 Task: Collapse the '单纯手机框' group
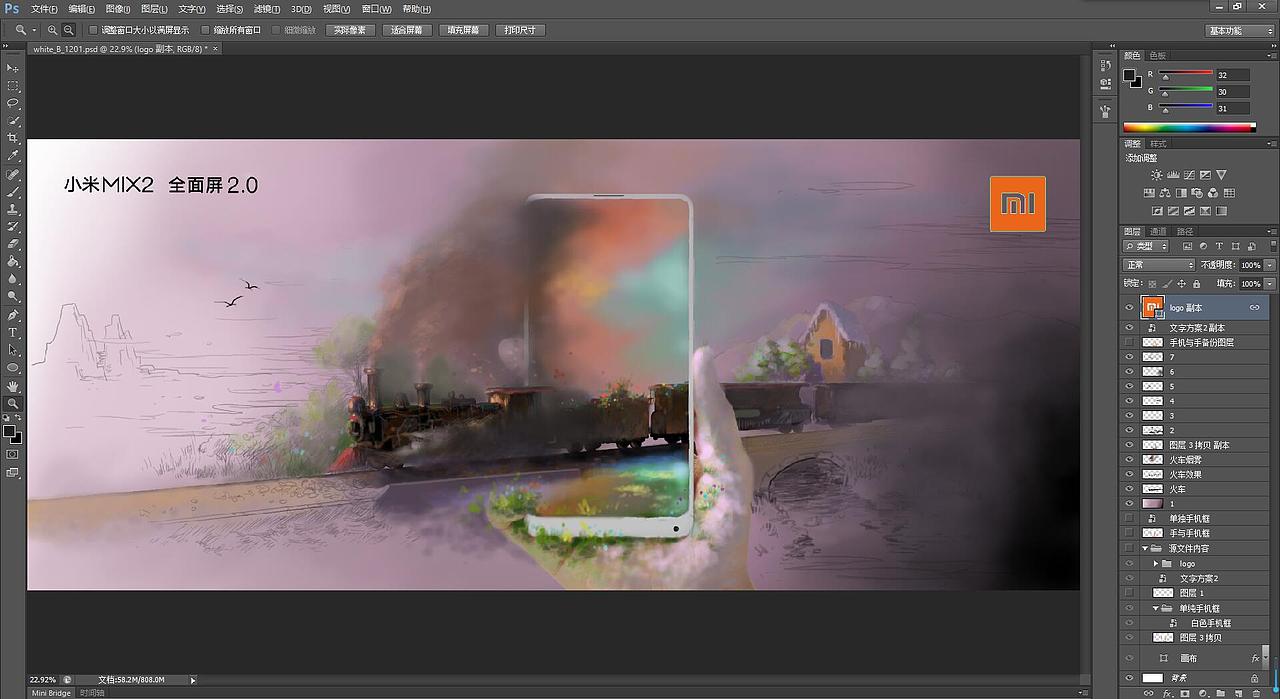click(x=1156, y=608)
